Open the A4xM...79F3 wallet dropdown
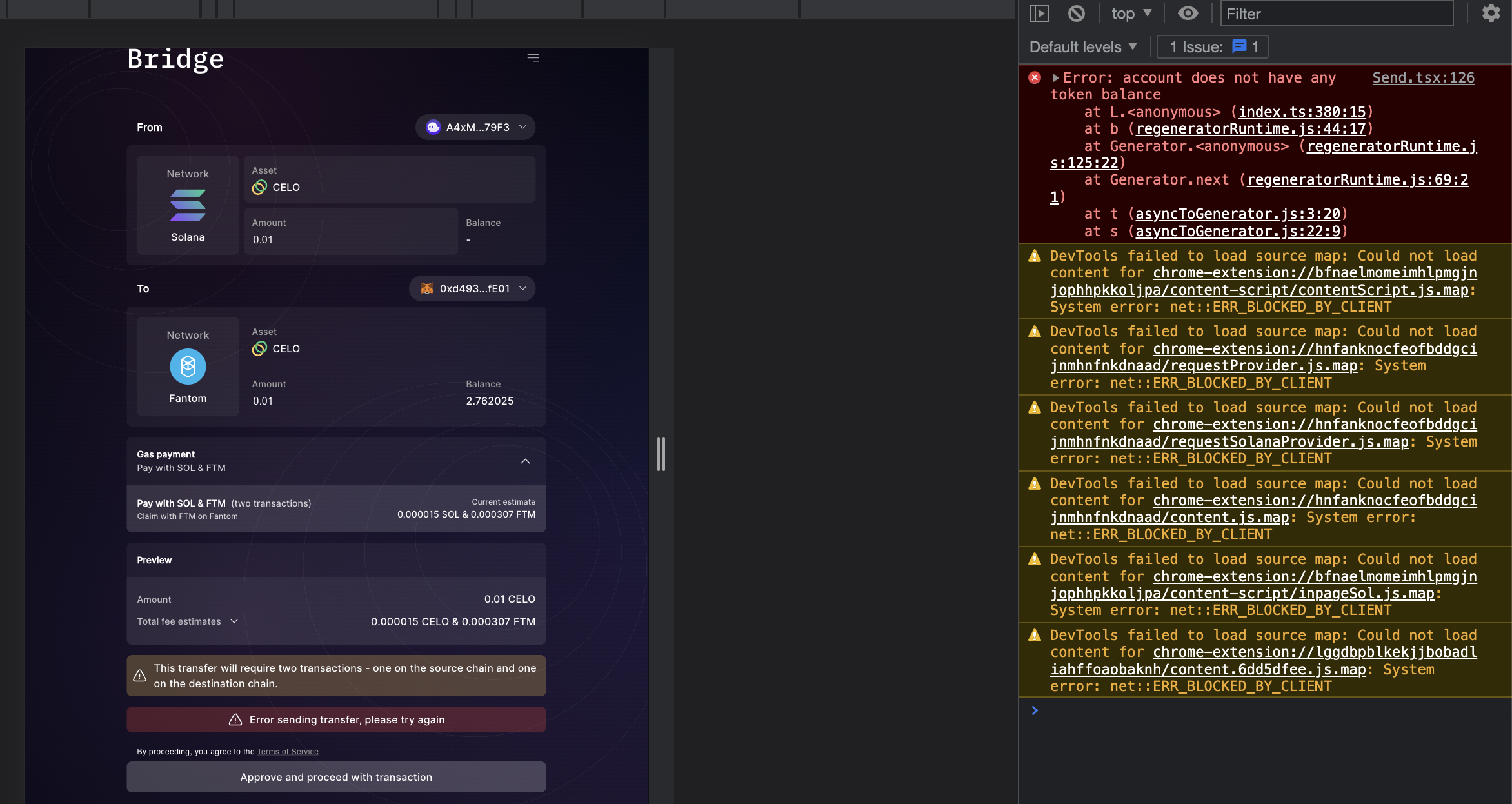 tap(475, 127)
